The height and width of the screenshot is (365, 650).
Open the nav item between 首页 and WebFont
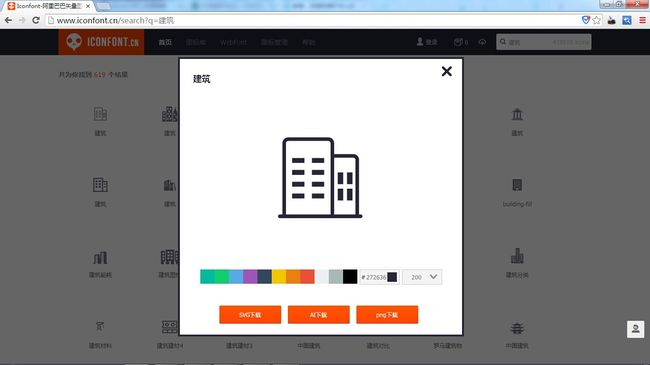196,42
